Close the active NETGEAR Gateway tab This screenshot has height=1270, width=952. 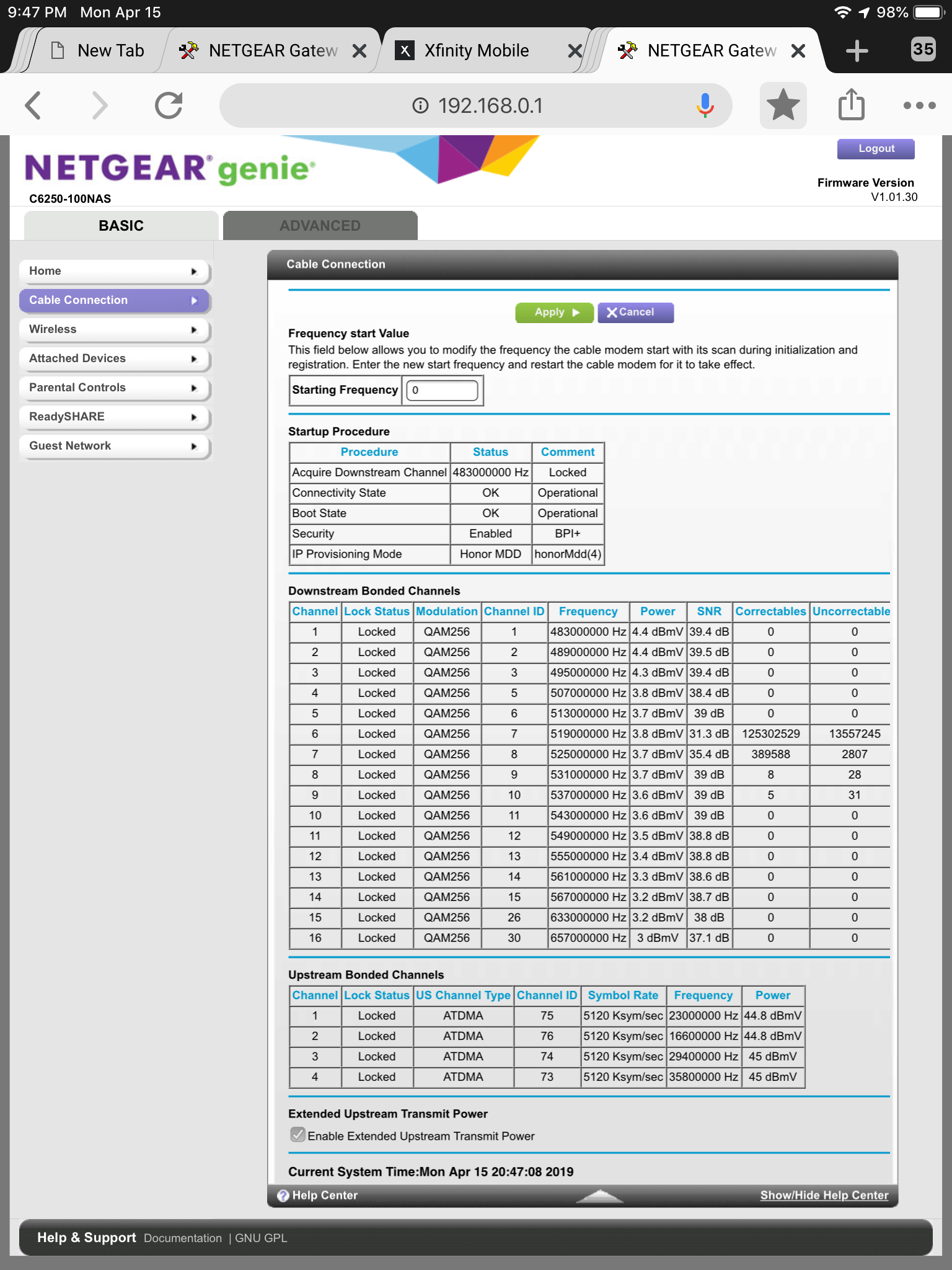[x=798, y=51]
